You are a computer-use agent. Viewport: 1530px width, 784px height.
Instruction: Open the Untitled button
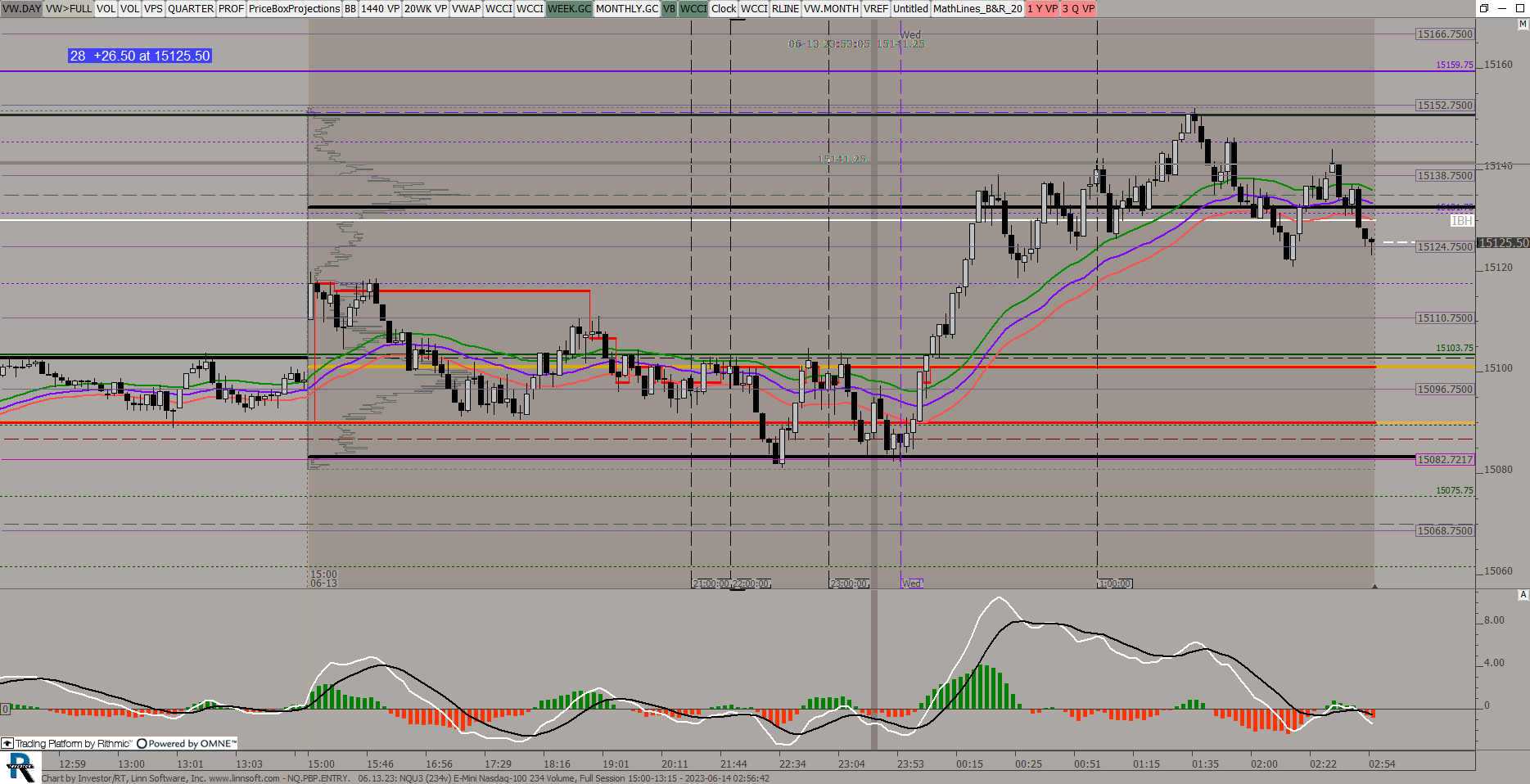(x=910, y=8)
